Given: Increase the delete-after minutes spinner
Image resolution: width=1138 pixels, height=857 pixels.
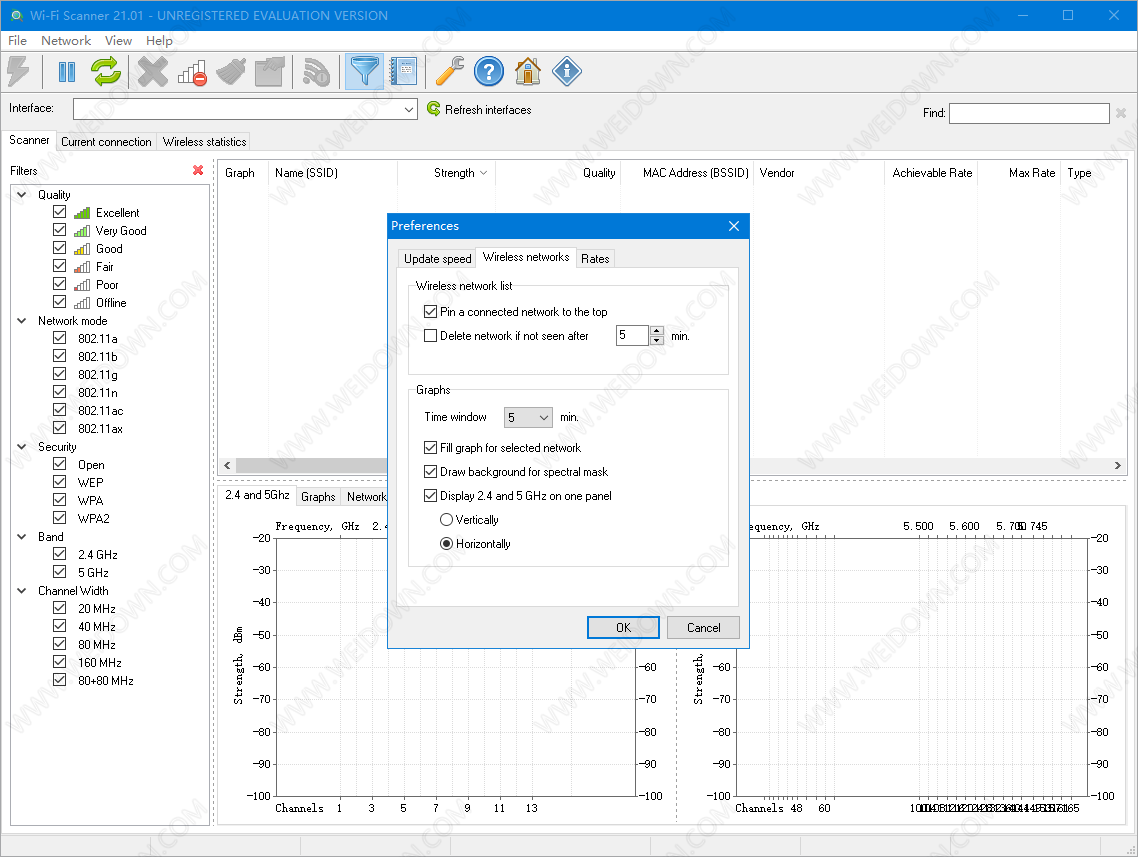Looking at the screenshot, I should pos(657,331).
